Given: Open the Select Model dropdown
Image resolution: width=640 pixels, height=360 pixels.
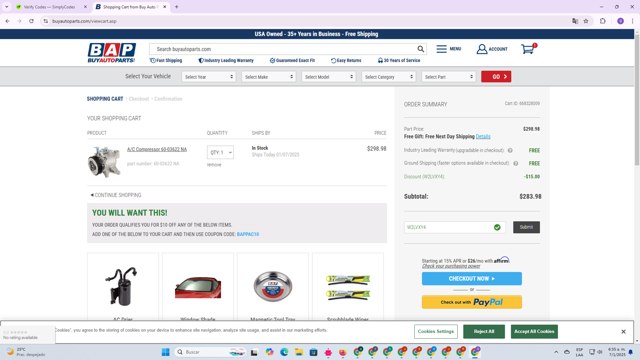Looking at the screenshot, I should [x=329, y=77].
